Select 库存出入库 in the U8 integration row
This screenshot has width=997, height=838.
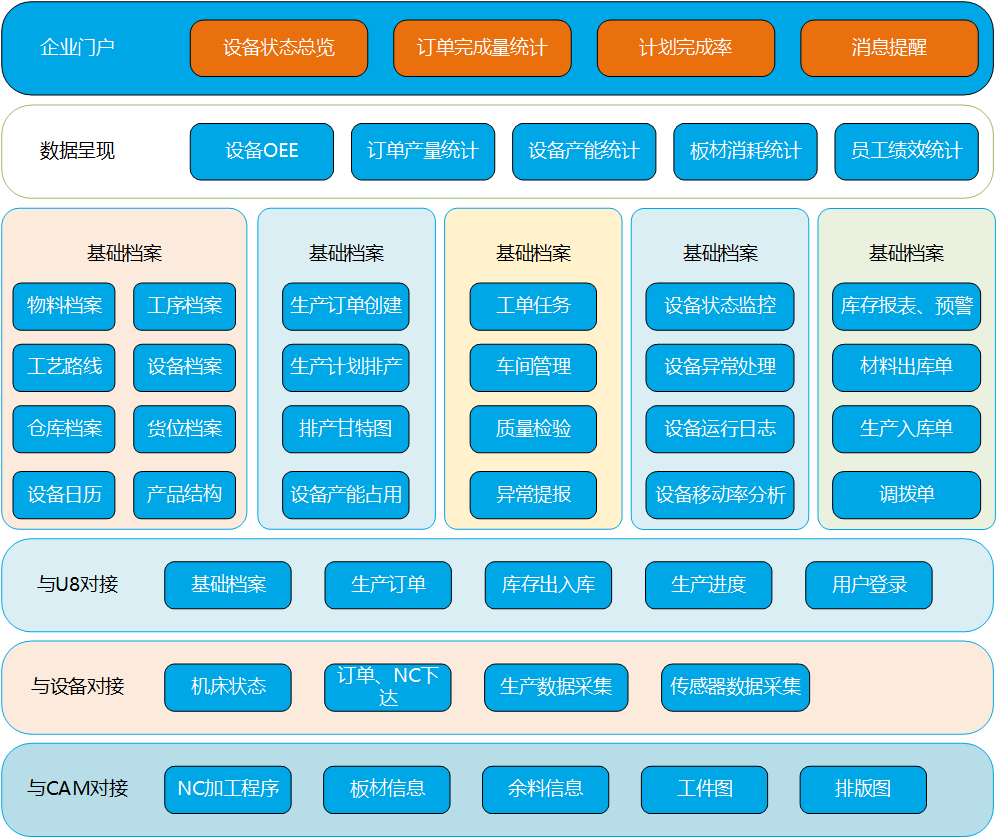point(548,585)
